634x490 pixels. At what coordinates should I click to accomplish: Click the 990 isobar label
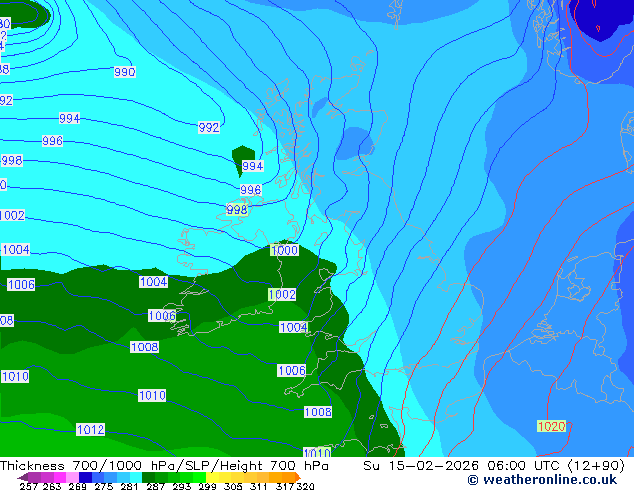pyautogui.click(x=125, y=72)
